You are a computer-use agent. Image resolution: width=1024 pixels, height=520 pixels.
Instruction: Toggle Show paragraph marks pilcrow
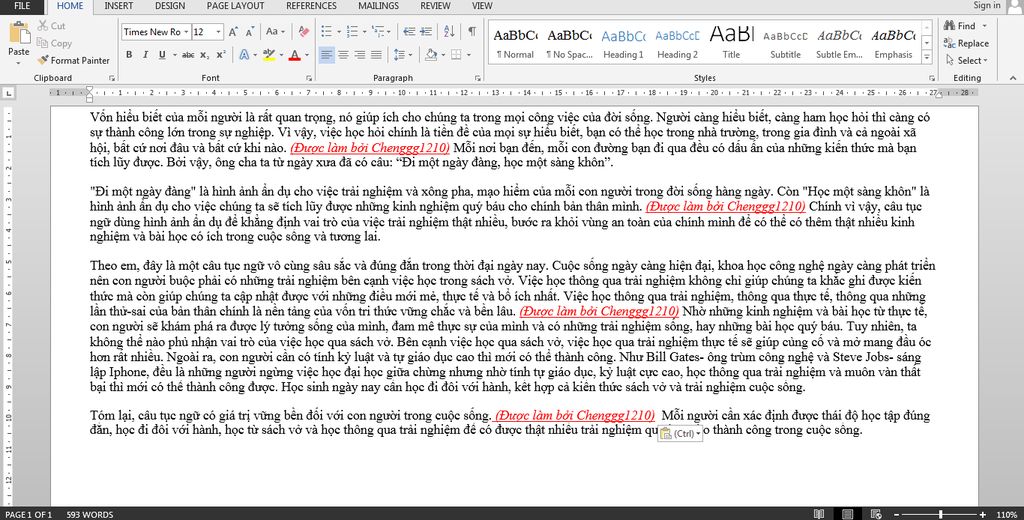tap(472, 31)
